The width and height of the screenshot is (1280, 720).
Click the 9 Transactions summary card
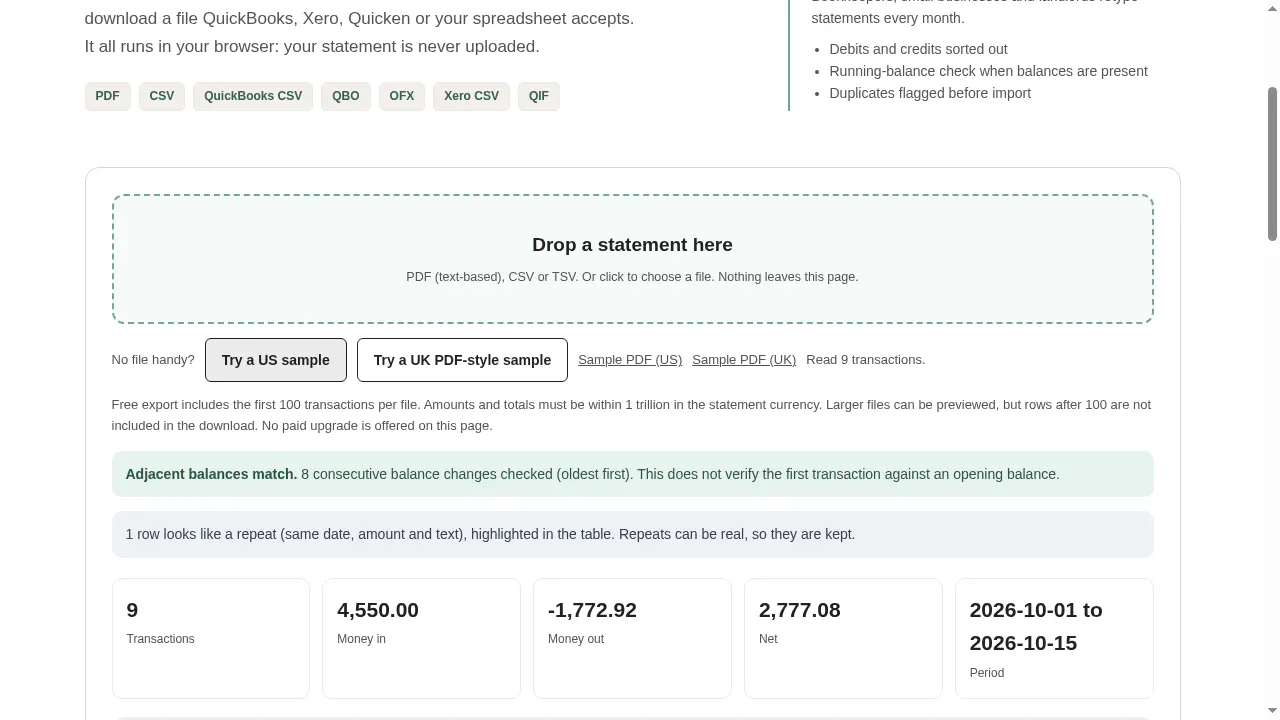[211, 638]
